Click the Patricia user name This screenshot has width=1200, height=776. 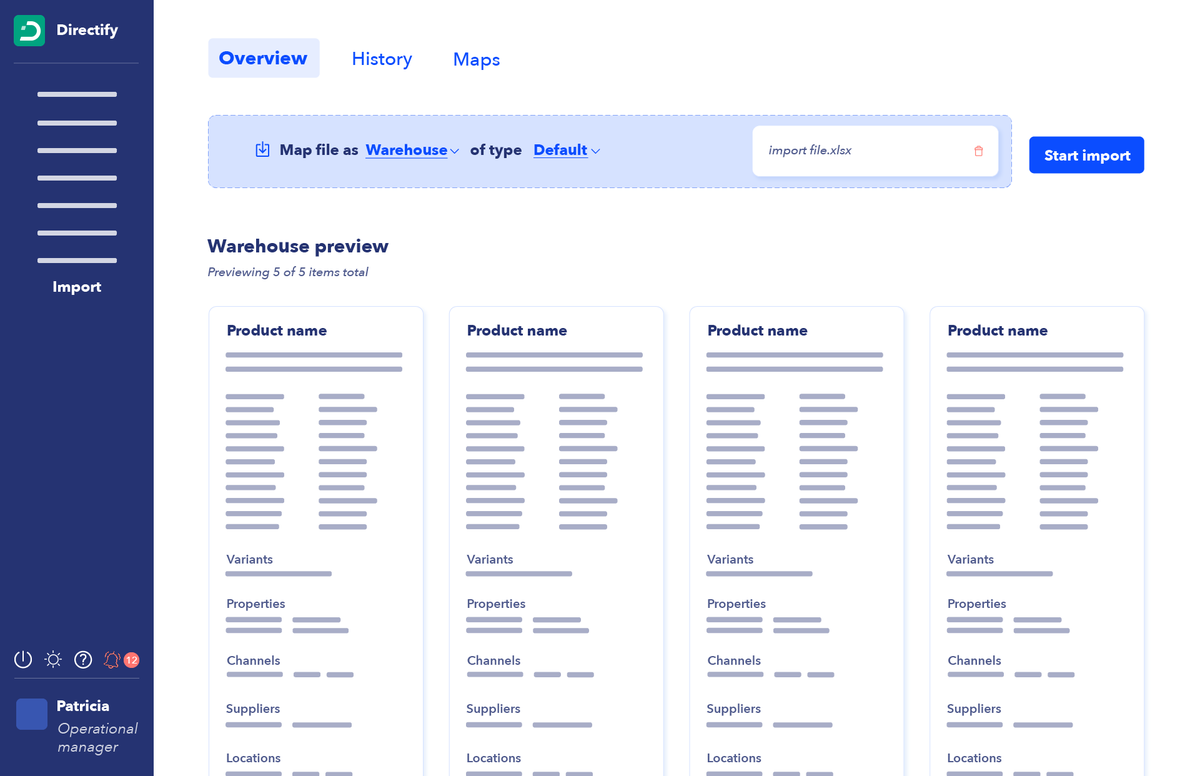83,706
